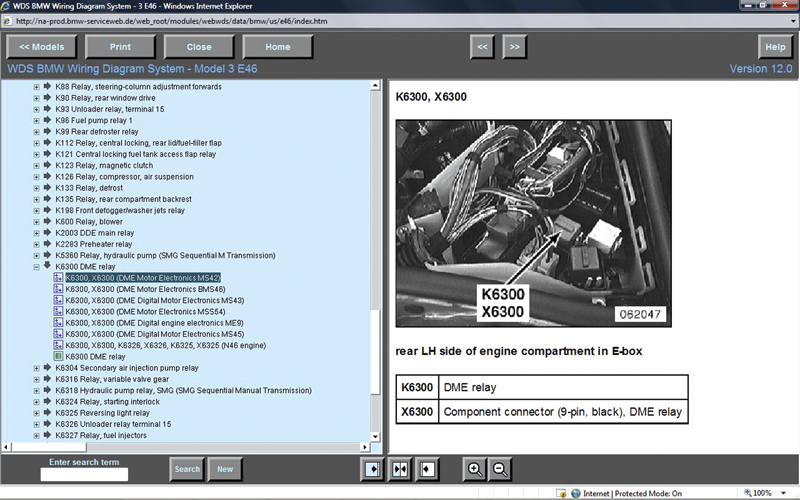Viewport: 800px width, 500px height.
Task: Click arrow icon beside K99 Rear defroster relay
Action: click(47, 131)
